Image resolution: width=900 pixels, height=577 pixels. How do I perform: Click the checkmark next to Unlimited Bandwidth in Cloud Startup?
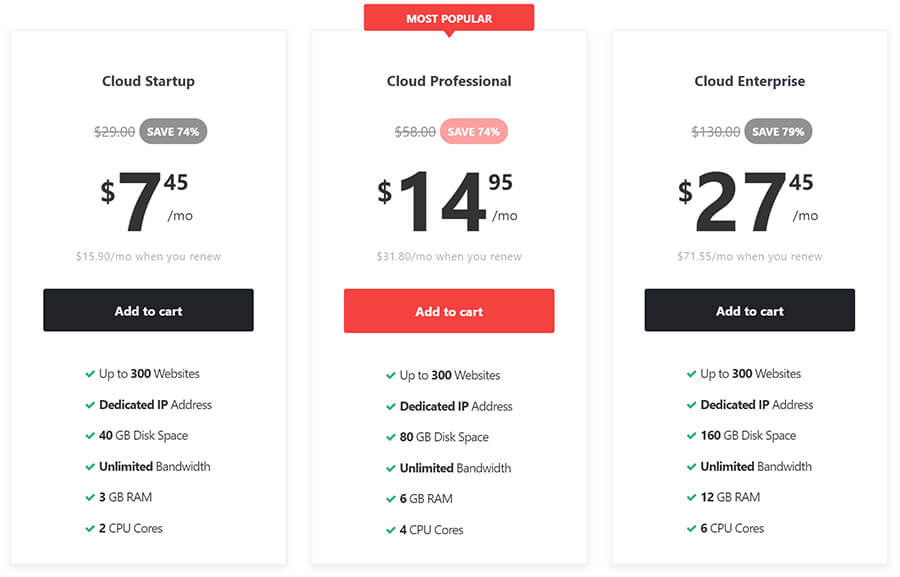click(90, 466)
